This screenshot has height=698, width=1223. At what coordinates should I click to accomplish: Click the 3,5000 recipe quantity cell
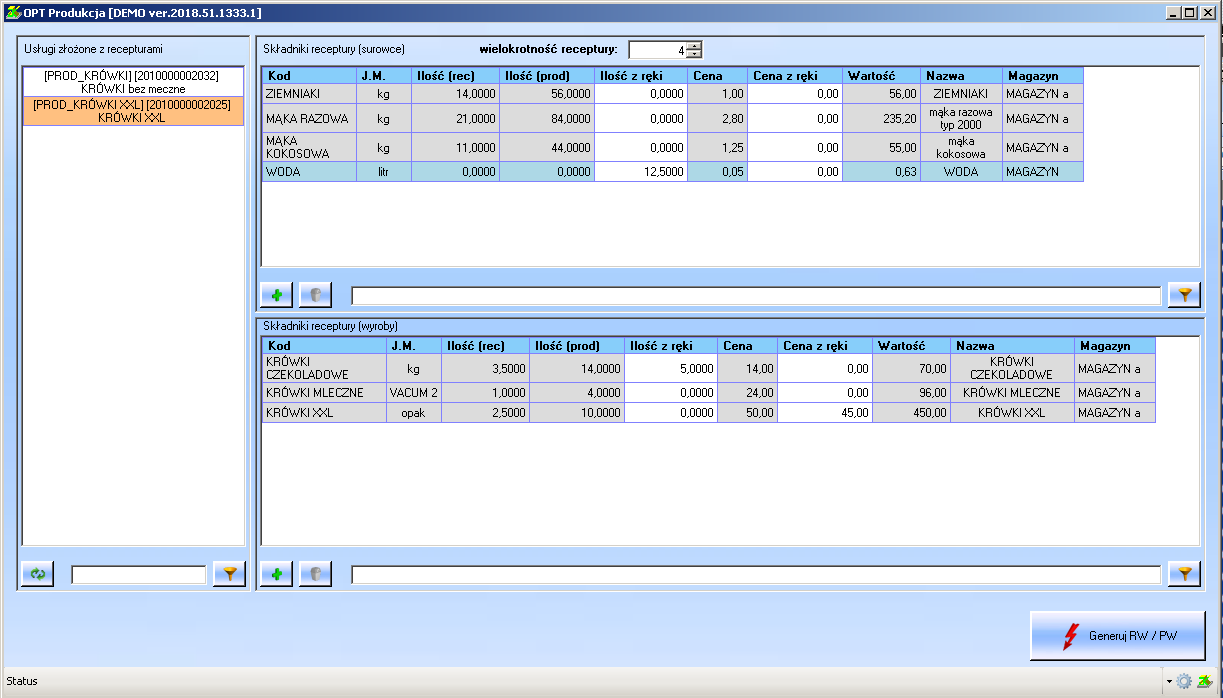coord(485,368)
